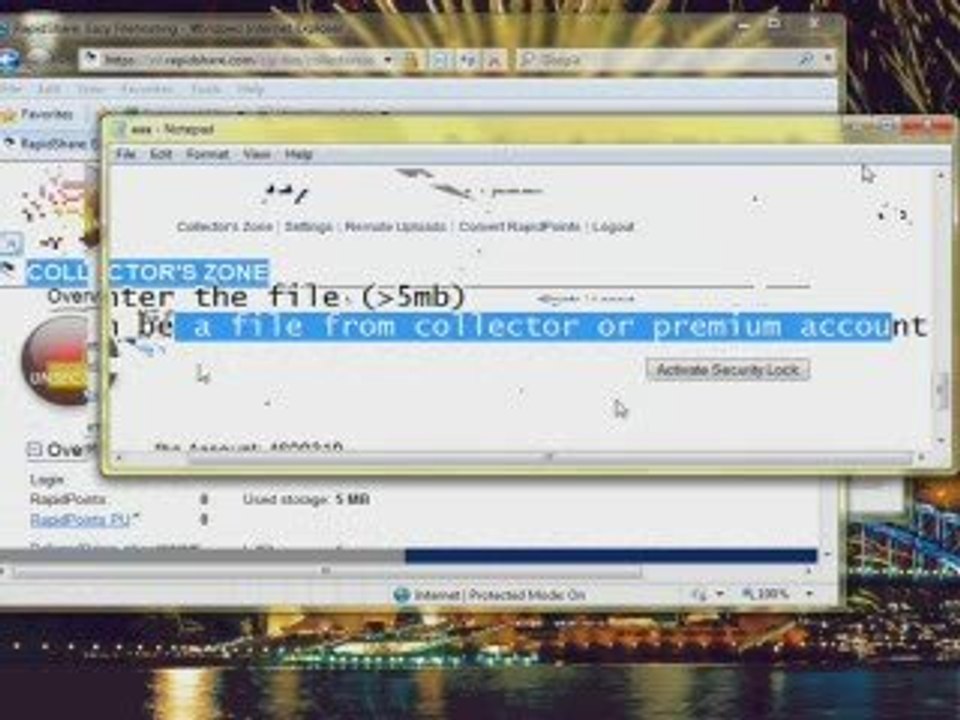Viewport: 960px width, 720px height.
Task: Click the Compatibility View icon beside the lock
Action: pyautogui.click(x=441, y=60)
